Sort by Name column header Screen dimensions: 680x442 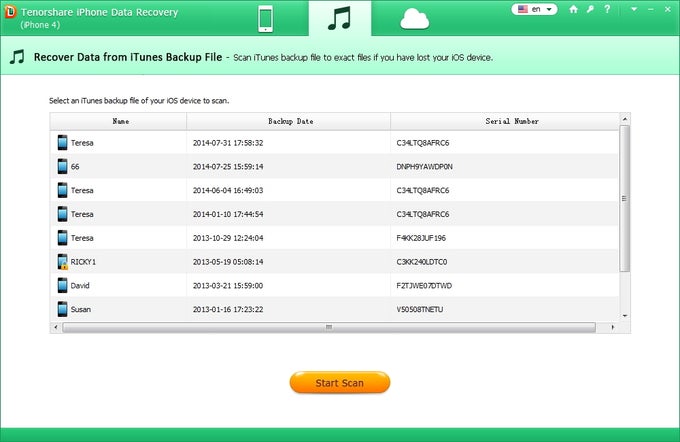click(x=118, y=121)
